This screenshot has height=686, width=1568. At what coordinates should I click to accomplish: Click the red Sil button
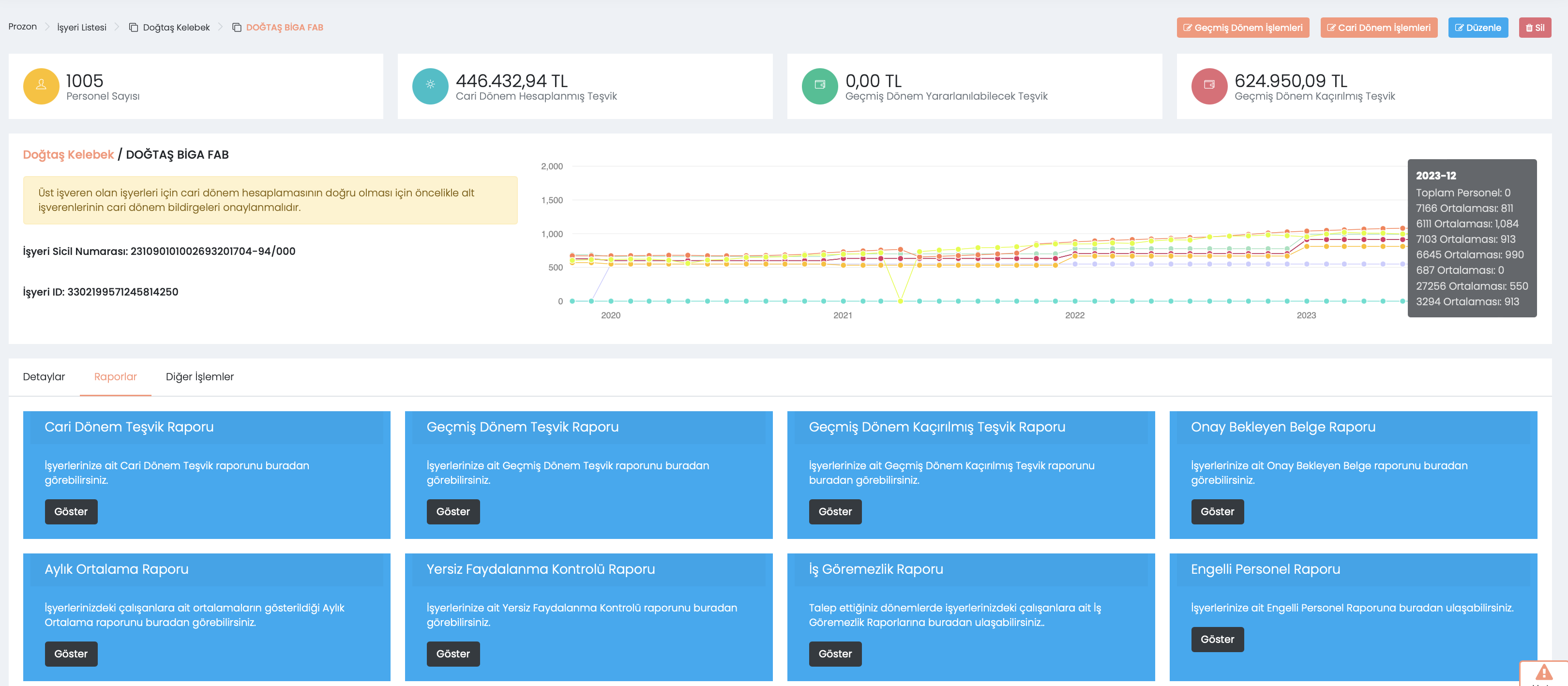click(1535, 28)
